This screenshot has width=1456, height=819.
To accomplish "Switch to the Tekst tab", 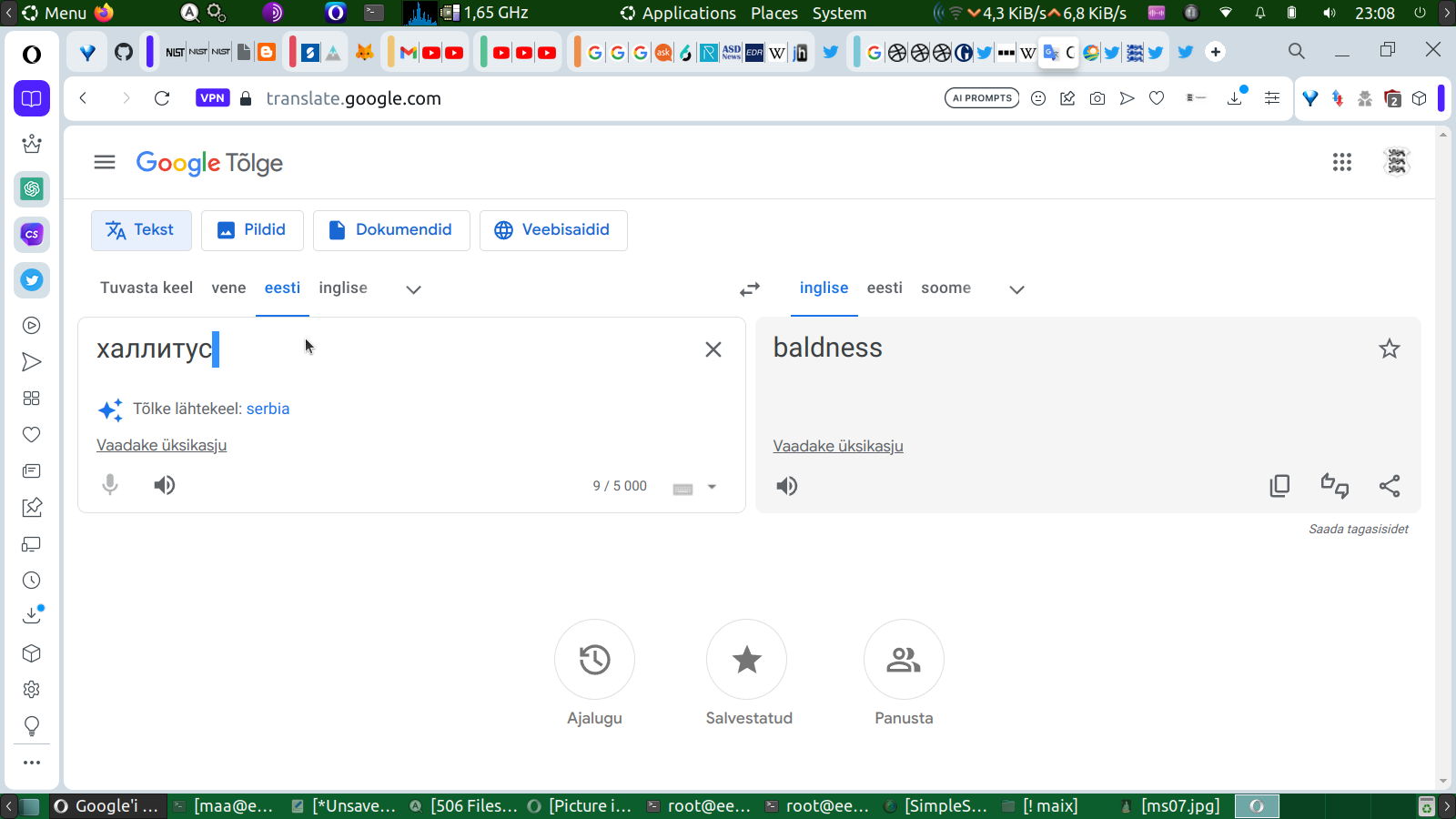I will (x=141, y=230).
